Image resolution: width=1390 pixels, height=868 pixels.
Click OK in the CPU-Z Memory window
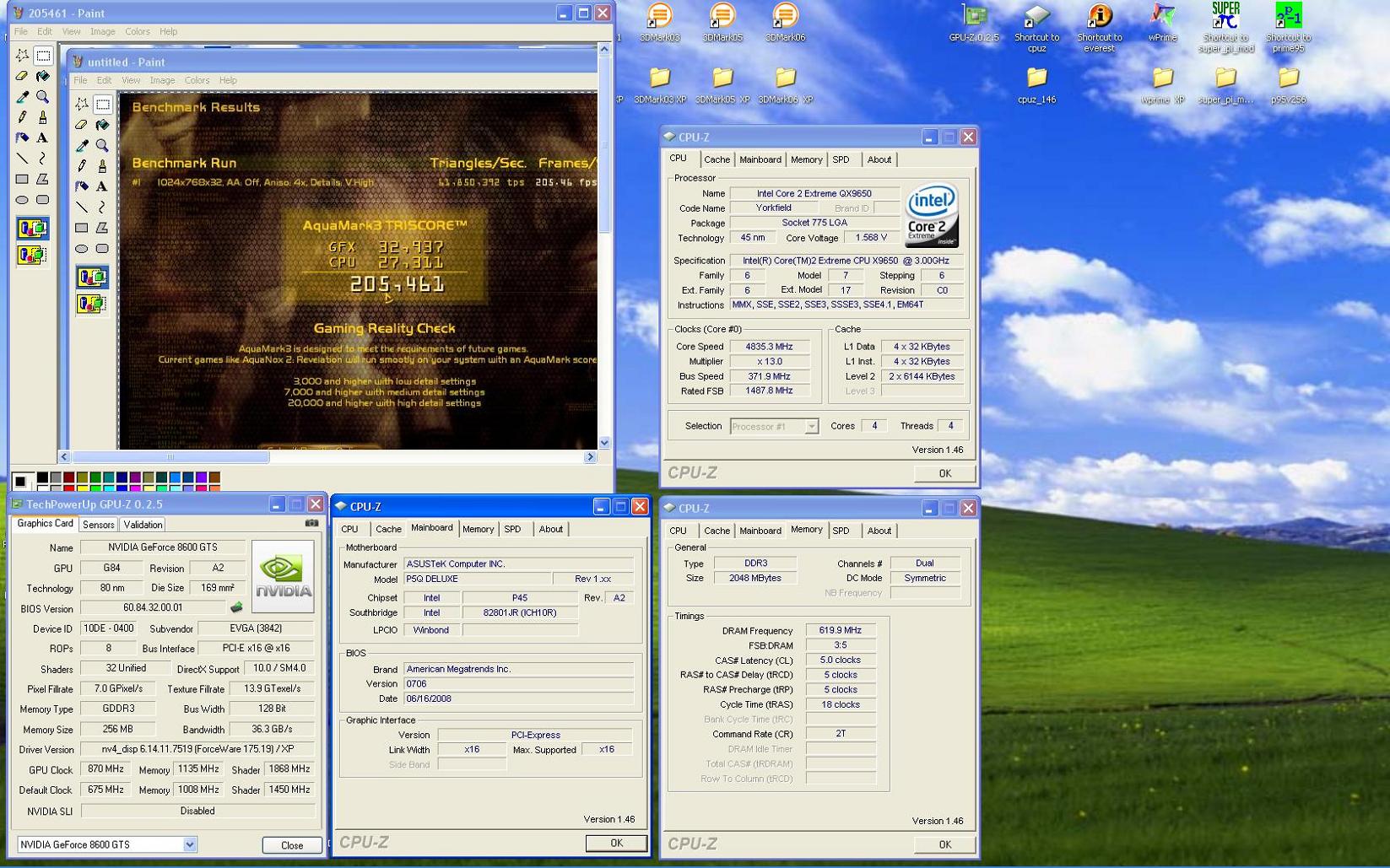[944, 844]
